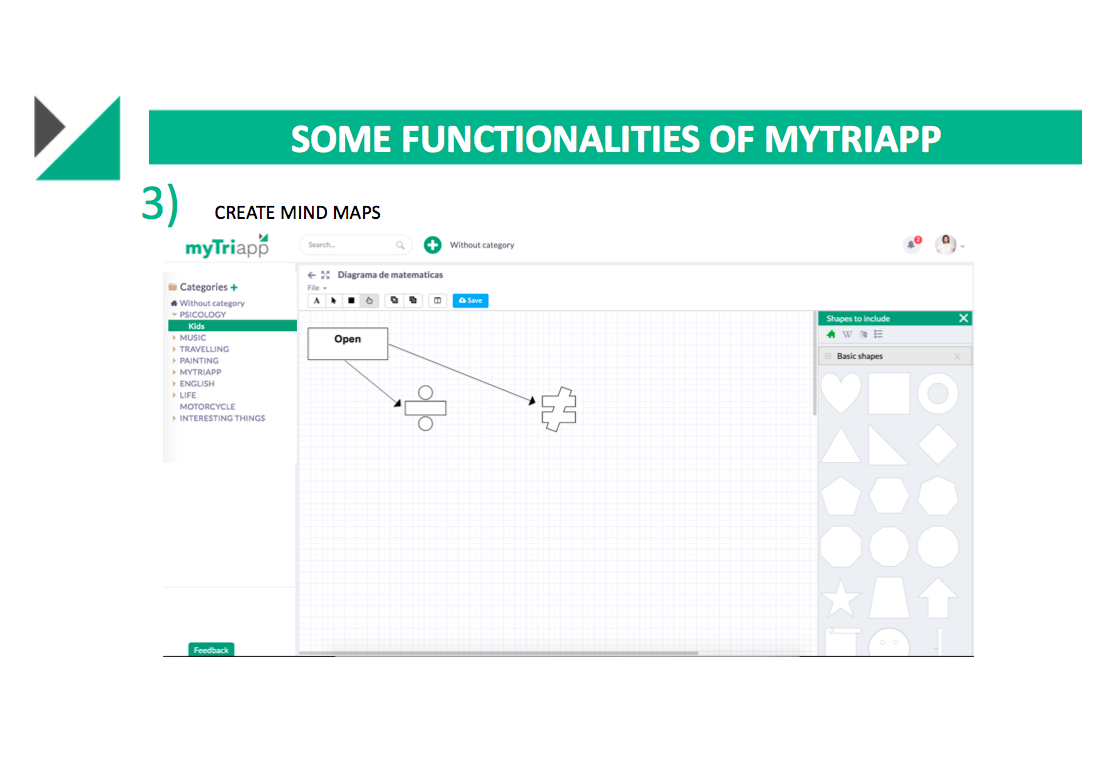Click Without category label in the top bar
The height and width of the screenshot is (774, 1095).
(482, 245)
